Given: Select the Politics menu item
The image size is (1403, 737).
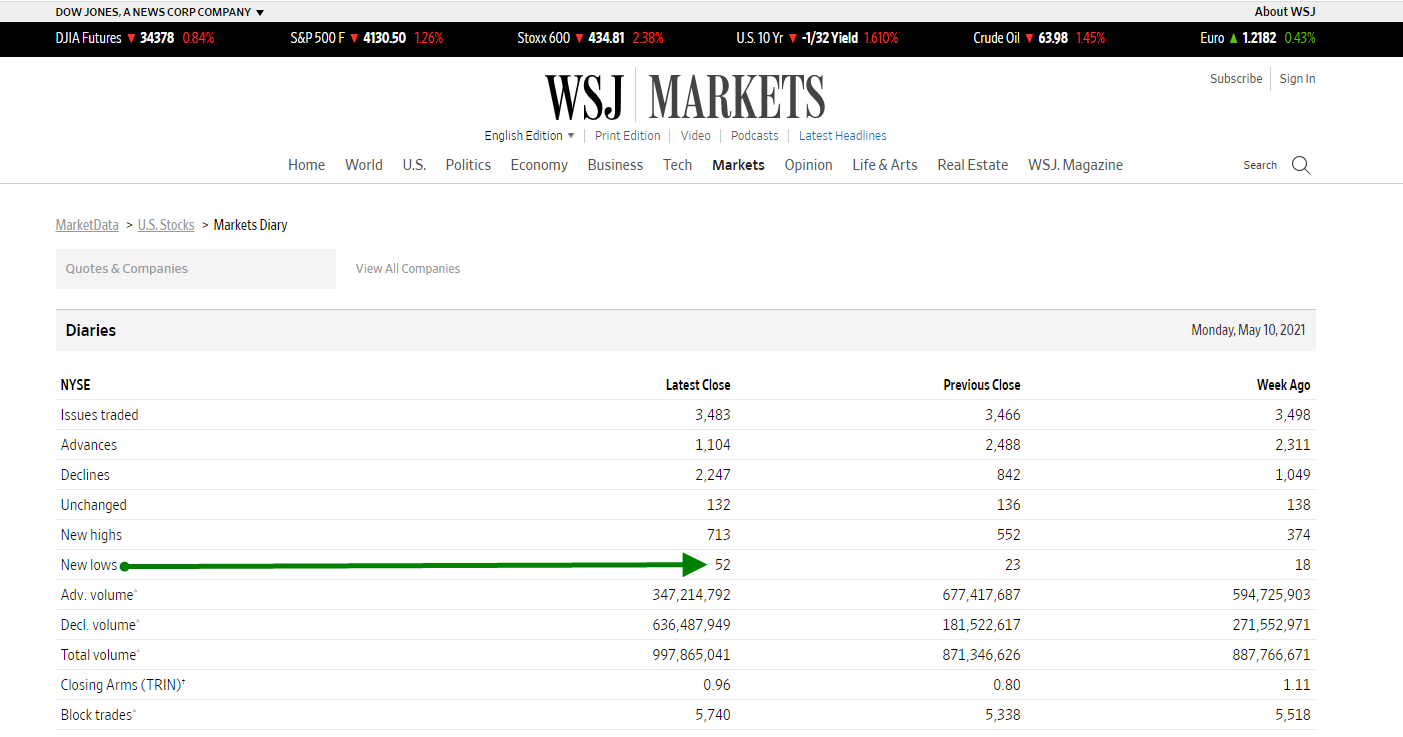Looking at the screenshot, I should point(468,165).
